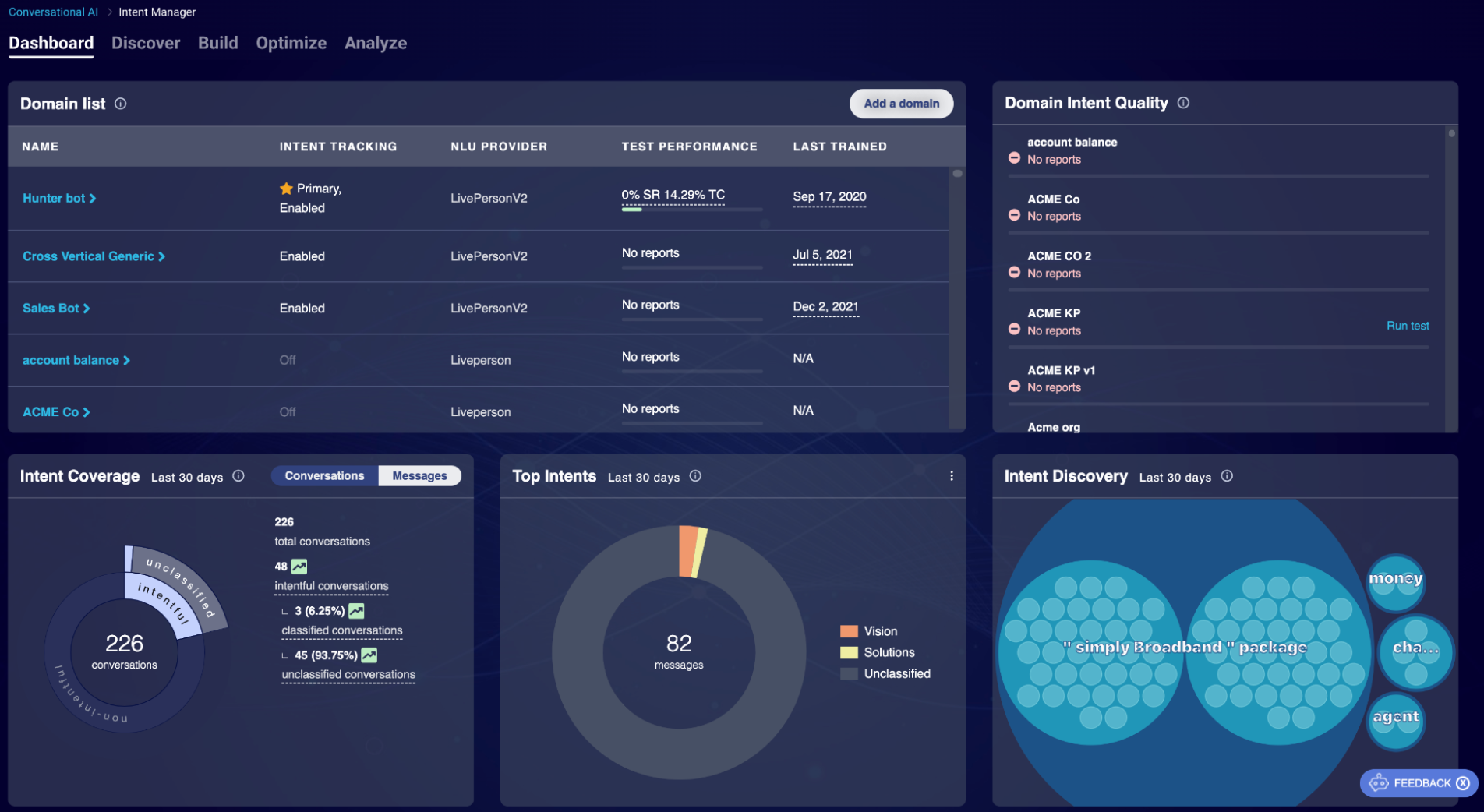The height and width of the screenshot is (812, 1484).
Task: Click the Solutions legend color swatch
Action: [849, 652]
